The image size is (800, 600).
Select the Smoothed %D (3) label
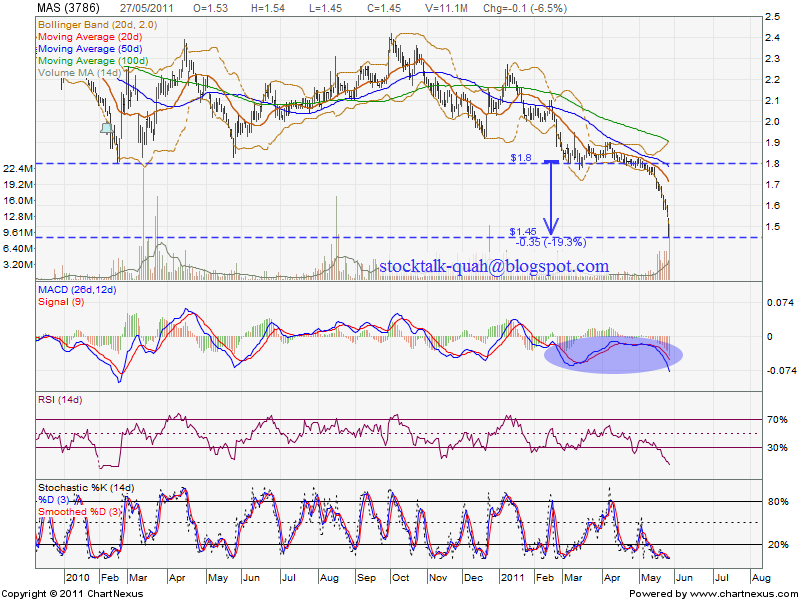79,511
